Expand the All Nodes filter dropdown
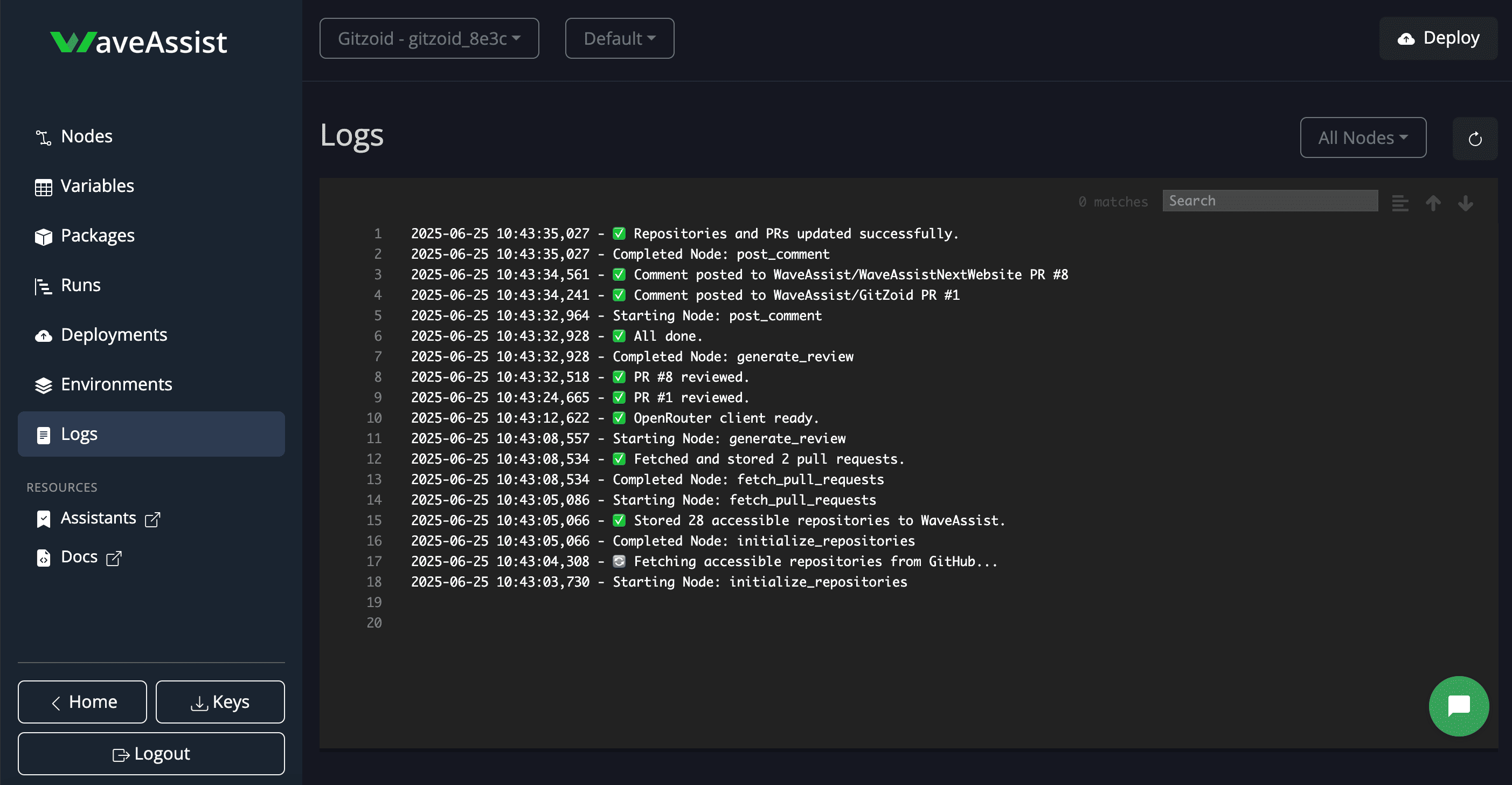 click(x=1363, y=138)
